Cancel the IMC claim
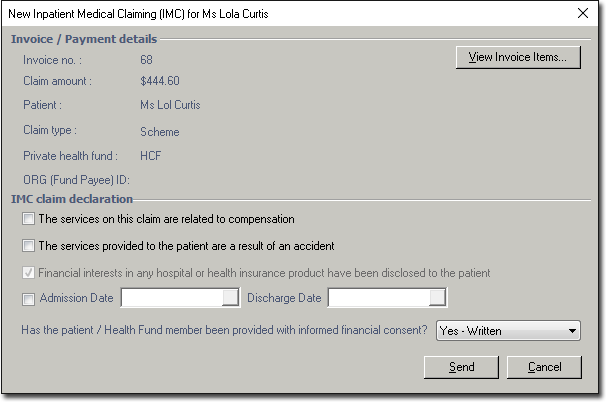Screen dimensions: 606x402 [x=544, y=367]
